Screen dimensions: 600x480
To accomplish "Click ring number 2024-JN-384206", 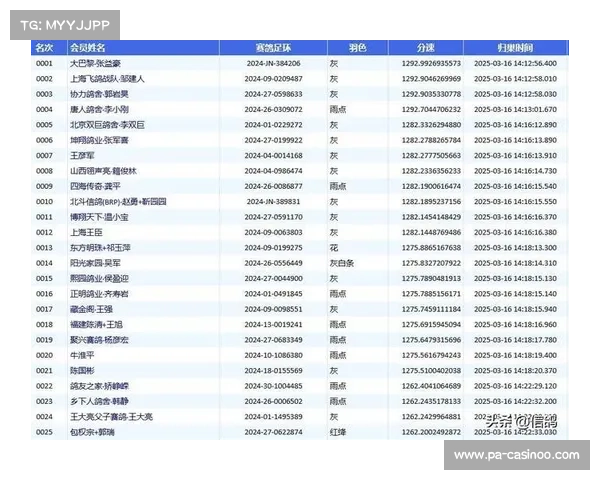I will pos(273,64).
